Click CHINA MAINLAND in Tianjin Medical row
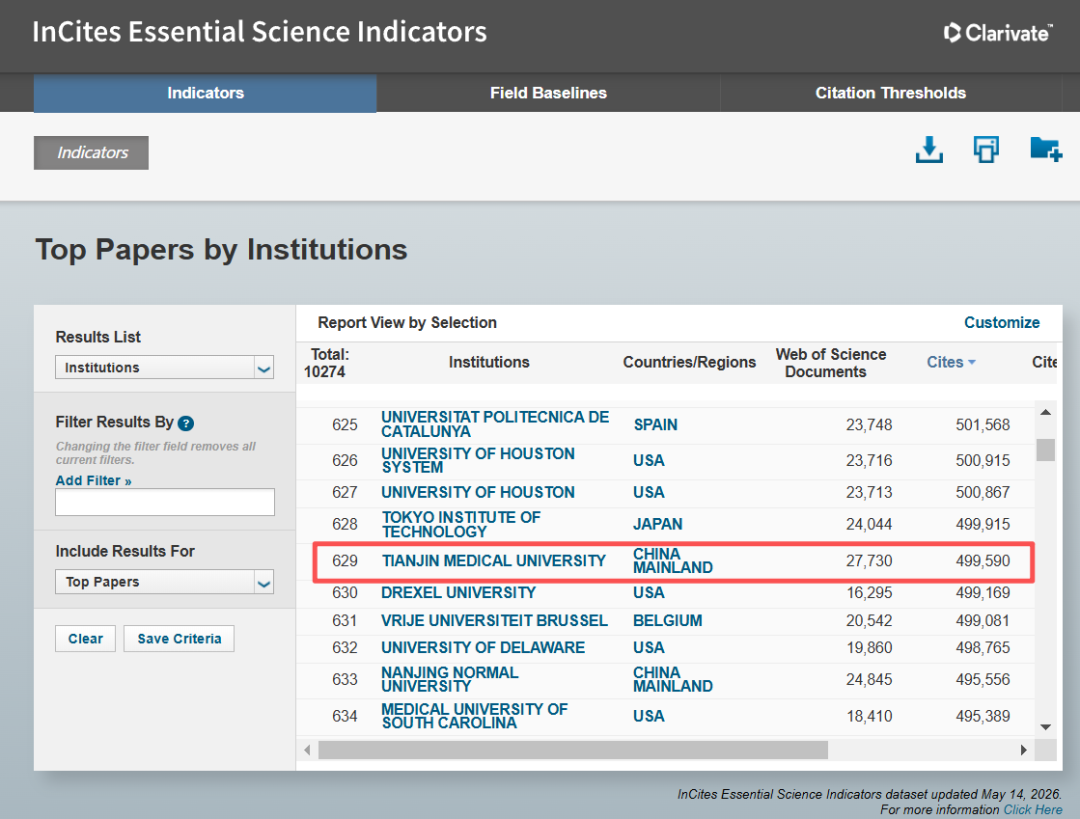This screenshot has width=1080, height=819. (x=672, y=561)
